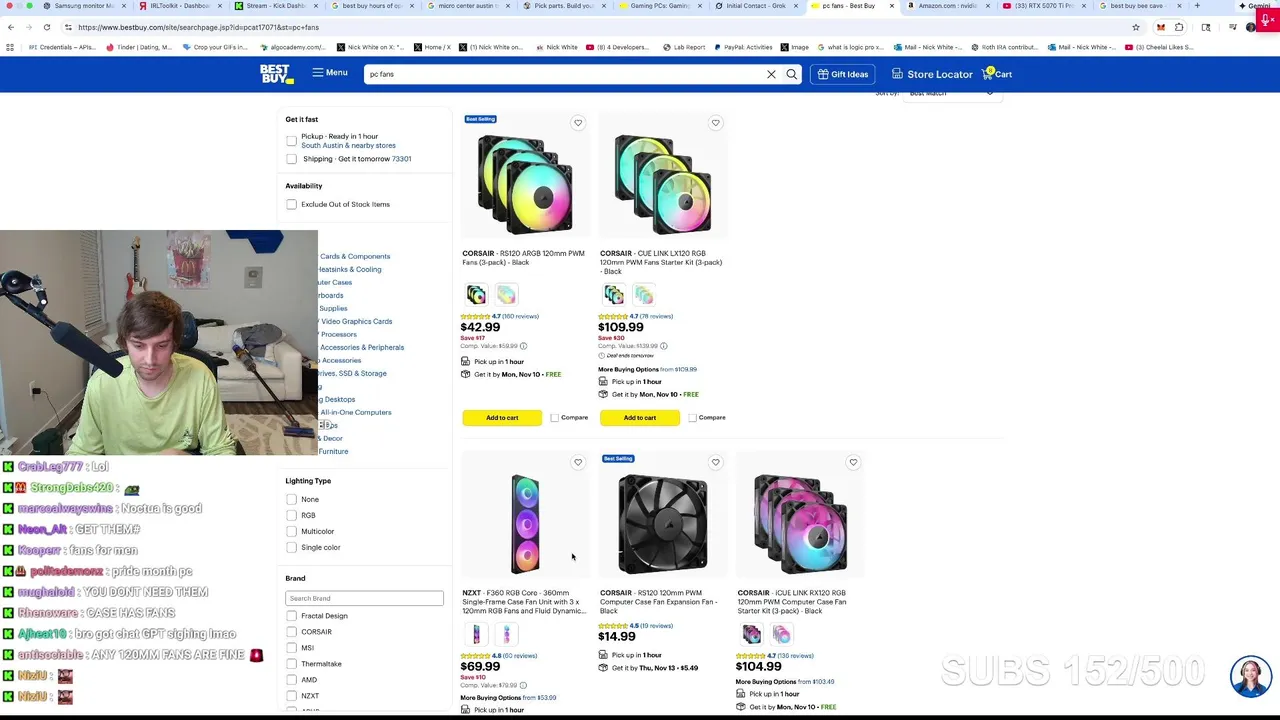Select white color swatch on LX120 kit

coord(643,295)
